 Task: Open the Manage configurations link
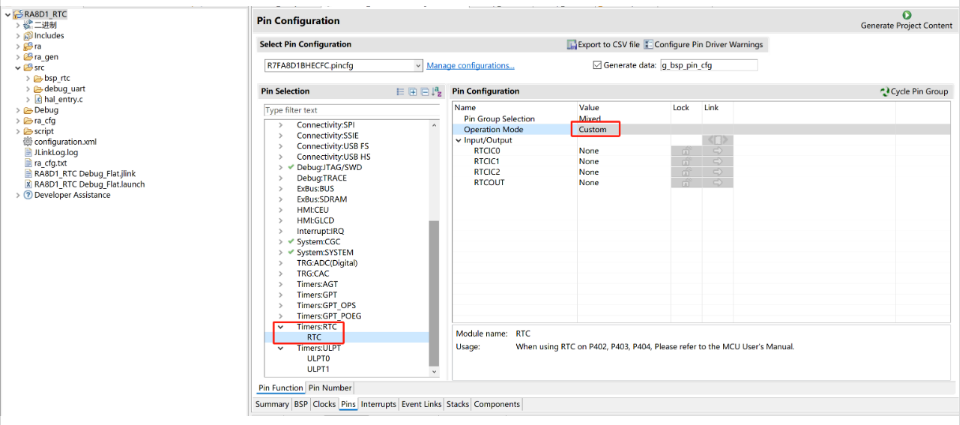[x=470, y=66]
